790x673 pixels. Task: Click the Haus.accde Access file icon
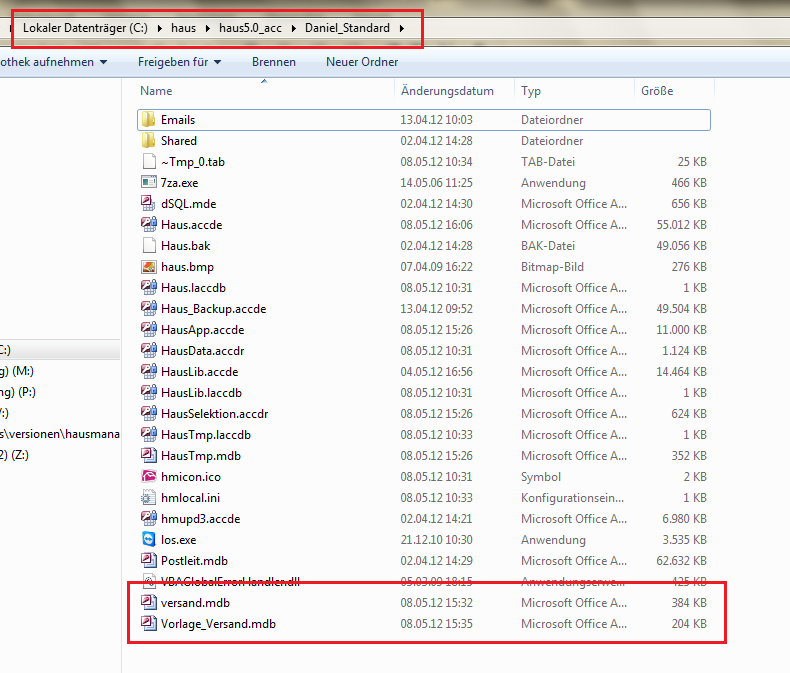(x=149, y=225)
